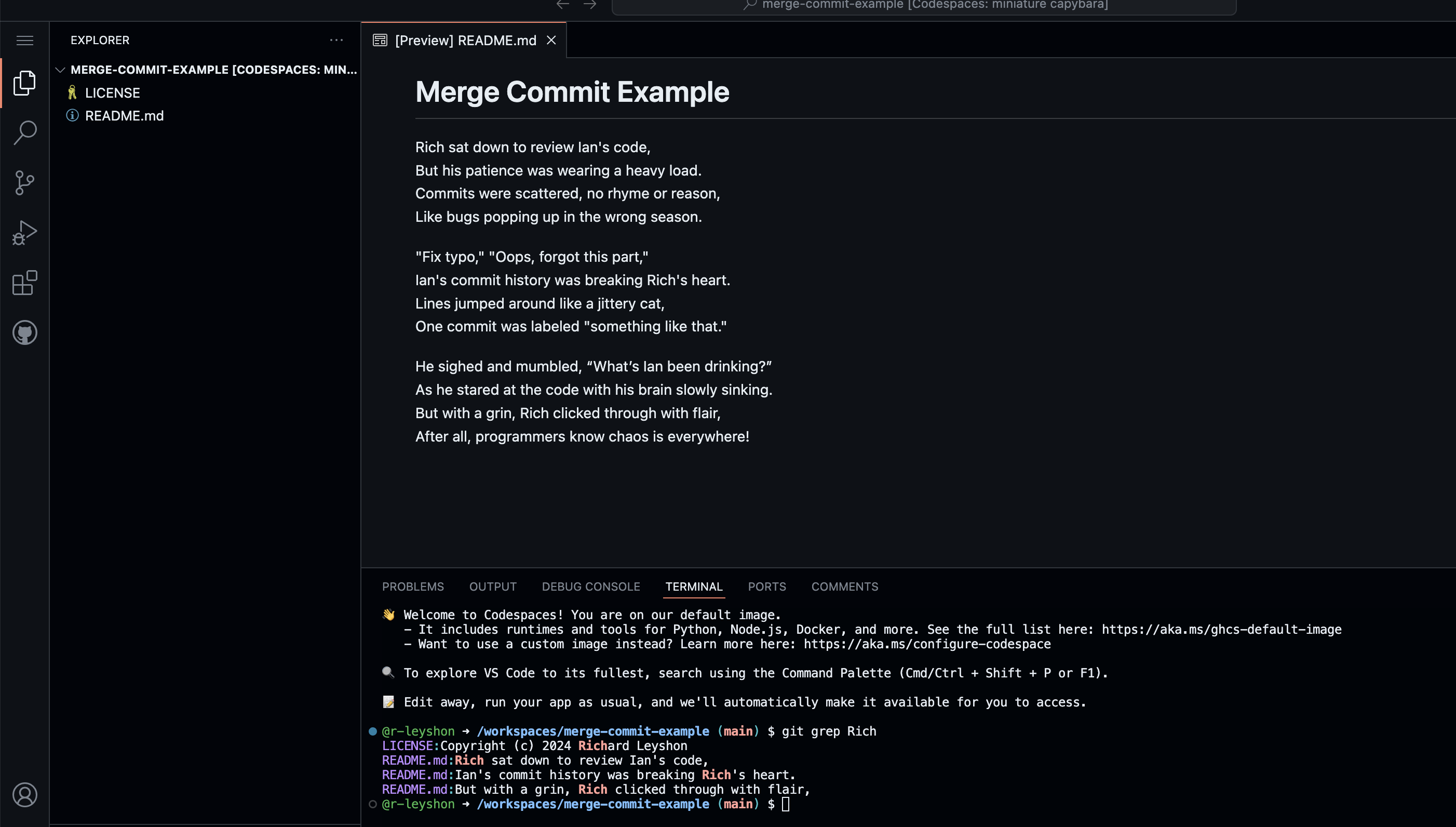The width and height of the screenshot is (1456, 827).
Task: Open the Source Control view
Action: pyautogui.click(x=24, y=182)
